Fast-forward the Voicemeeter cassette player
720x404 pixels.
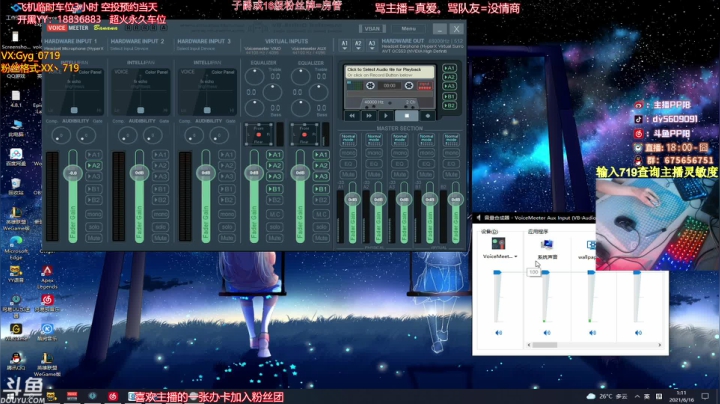pyautogui.click(x=369, y=116)
